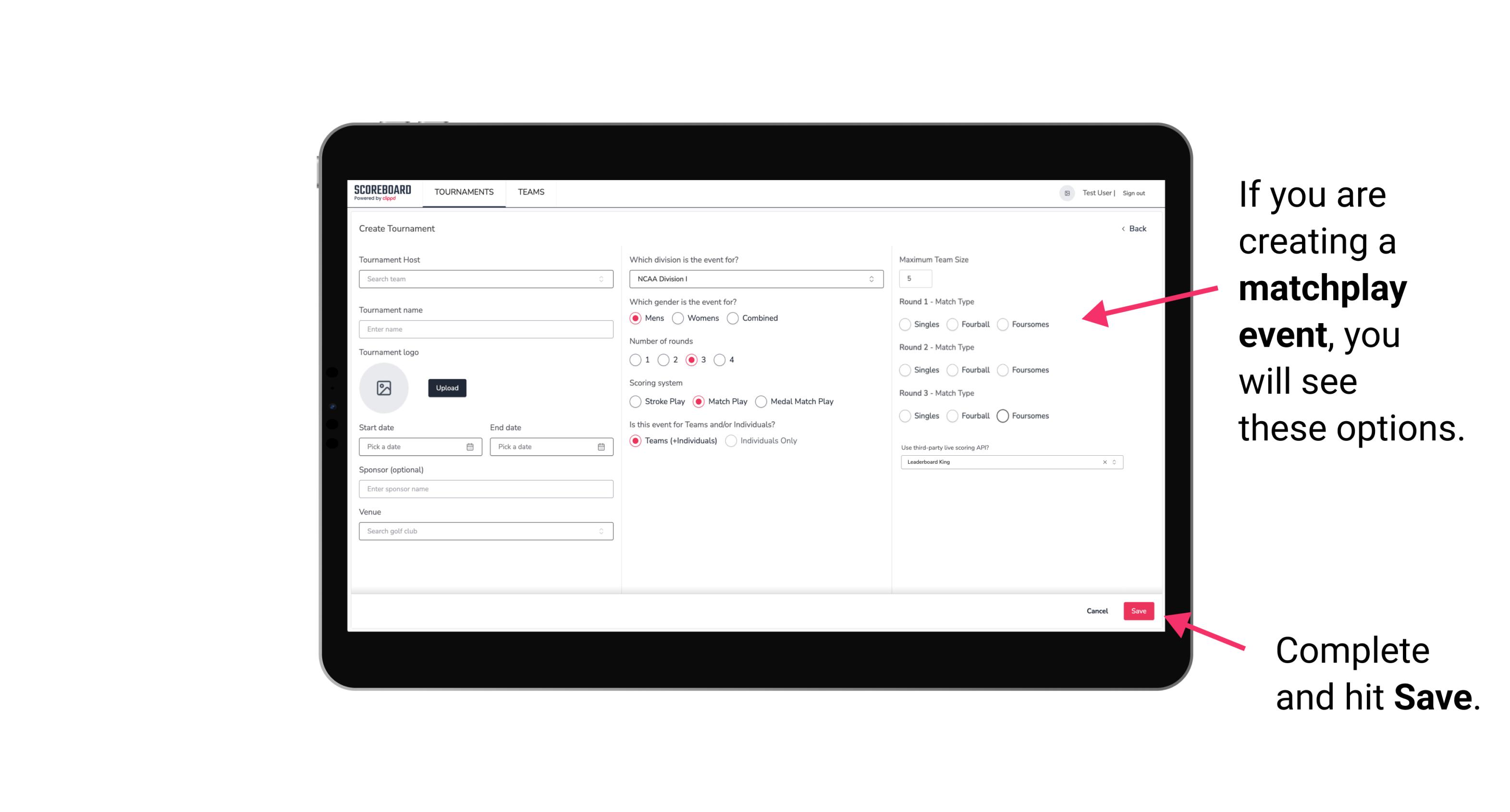The image size is (1510, 812).
Task: Click the Upload tournament logo button
Action: [447, 388]
